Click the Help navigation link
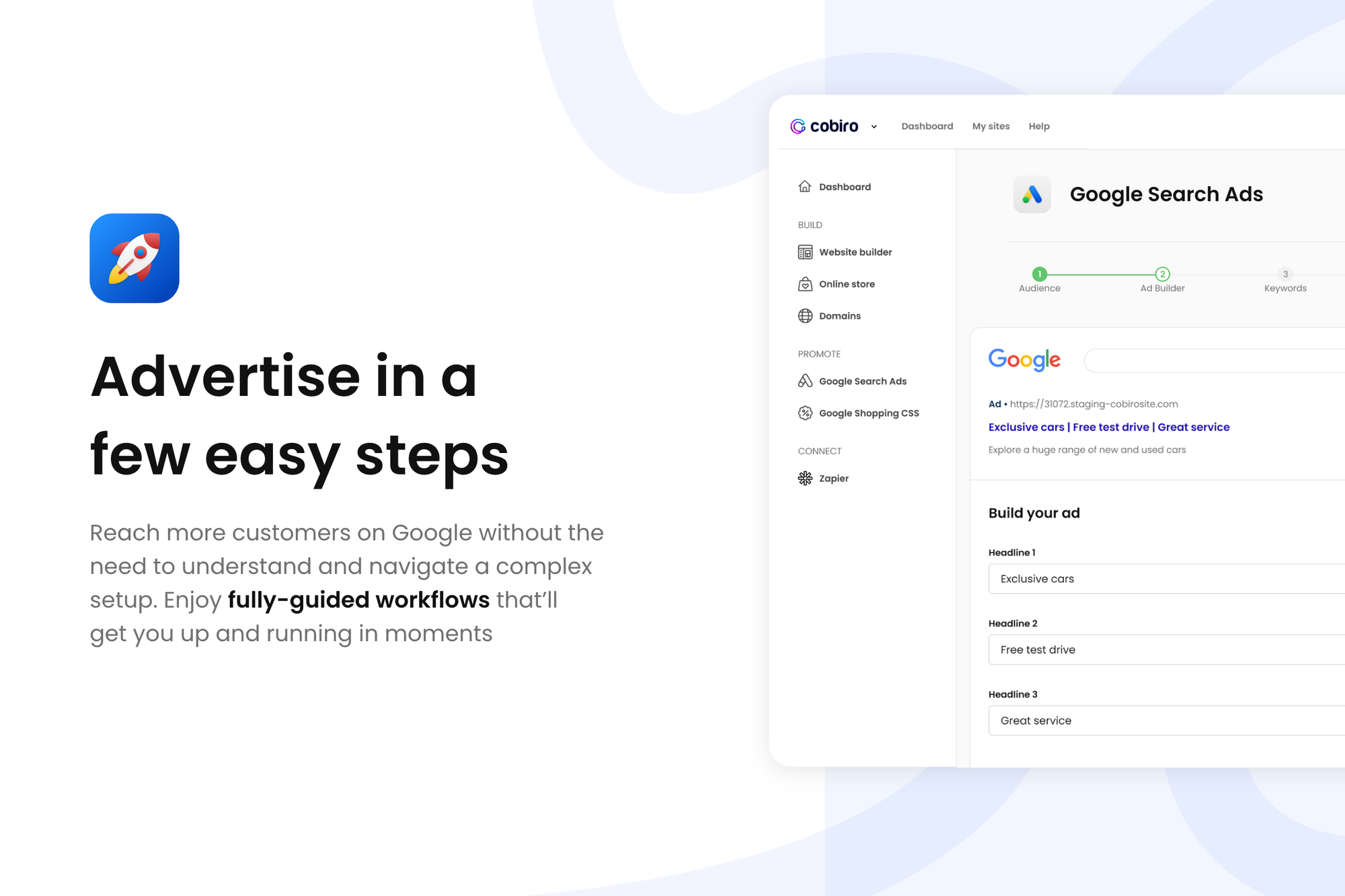The image size is (1345, 896). click(1039, 126)
